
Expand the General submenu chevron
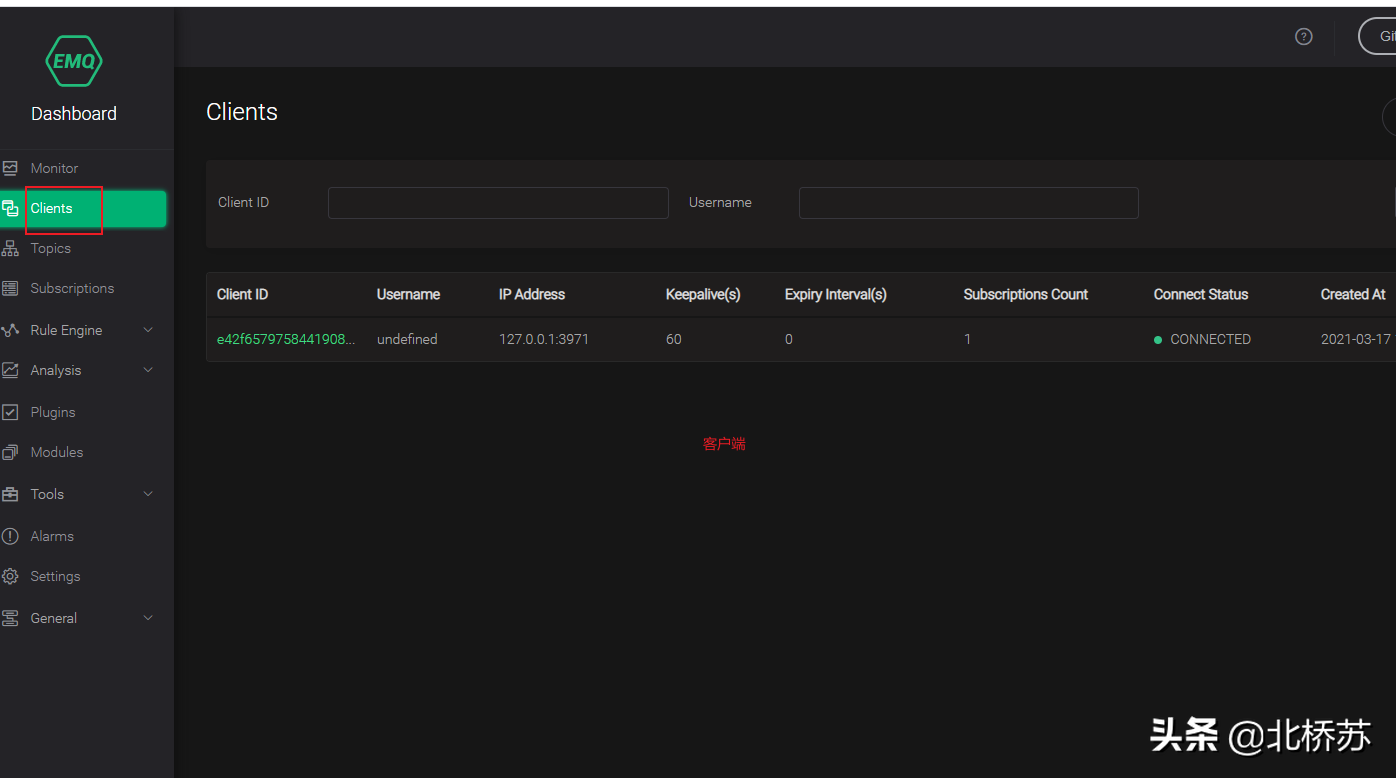[148, 618]
